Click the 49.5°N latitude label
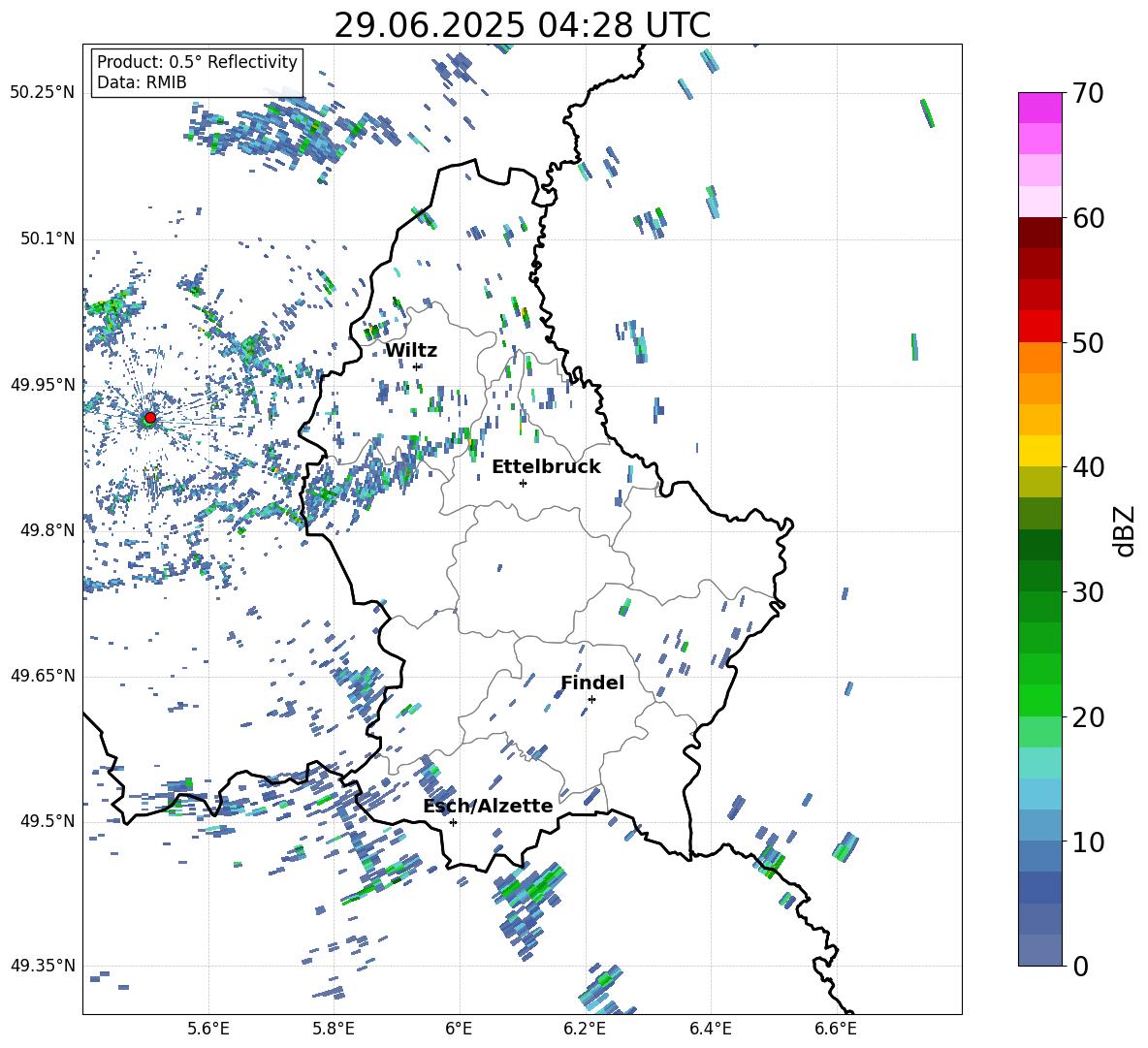Screen dimensions: 1148x1048 pyautogui.click(x=48, y=821)
